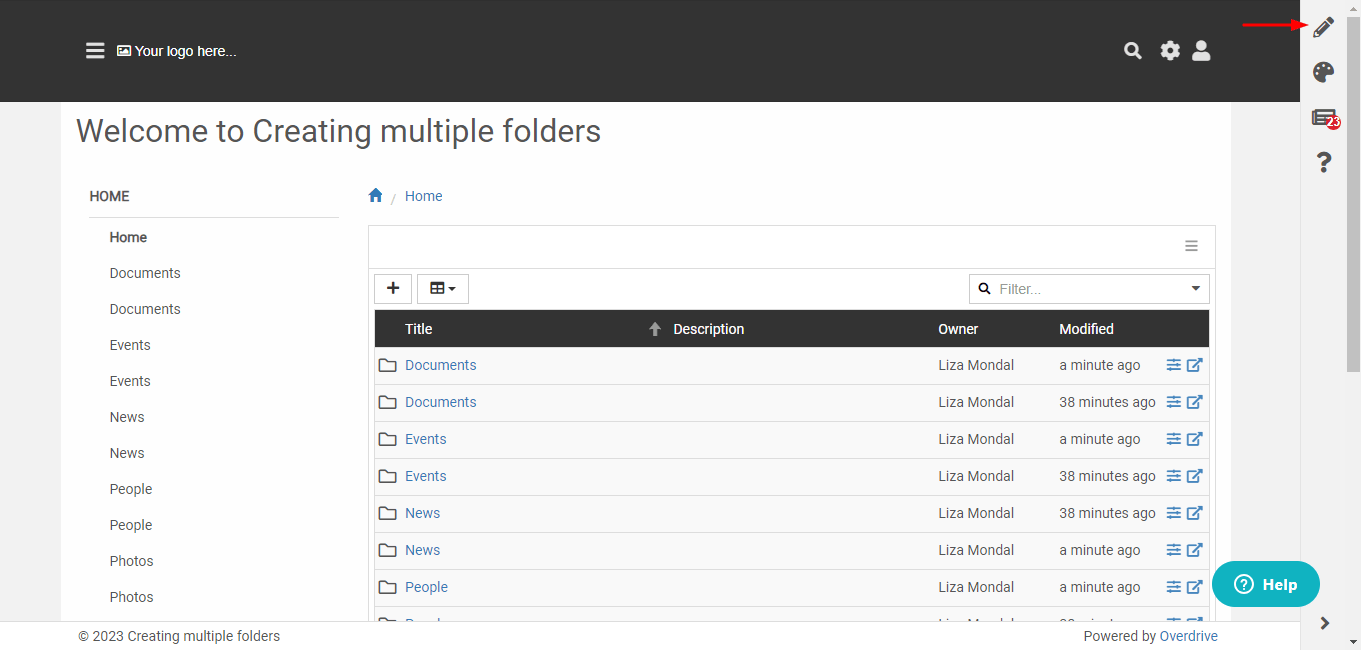Follow the Overdrive link in the footer
Screen dimensions: 1361x650
tap(1188, 635)
